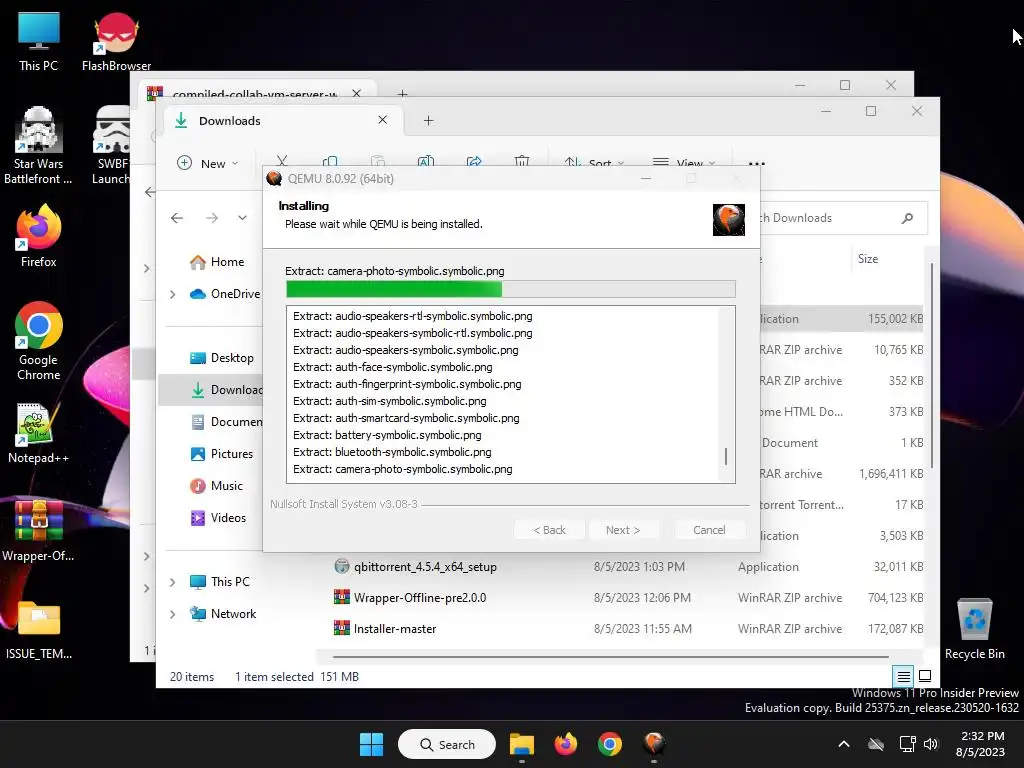Open Google Chrome desktop shortcut
Screen dimensions: 1024x768
[x=39, y=341]
